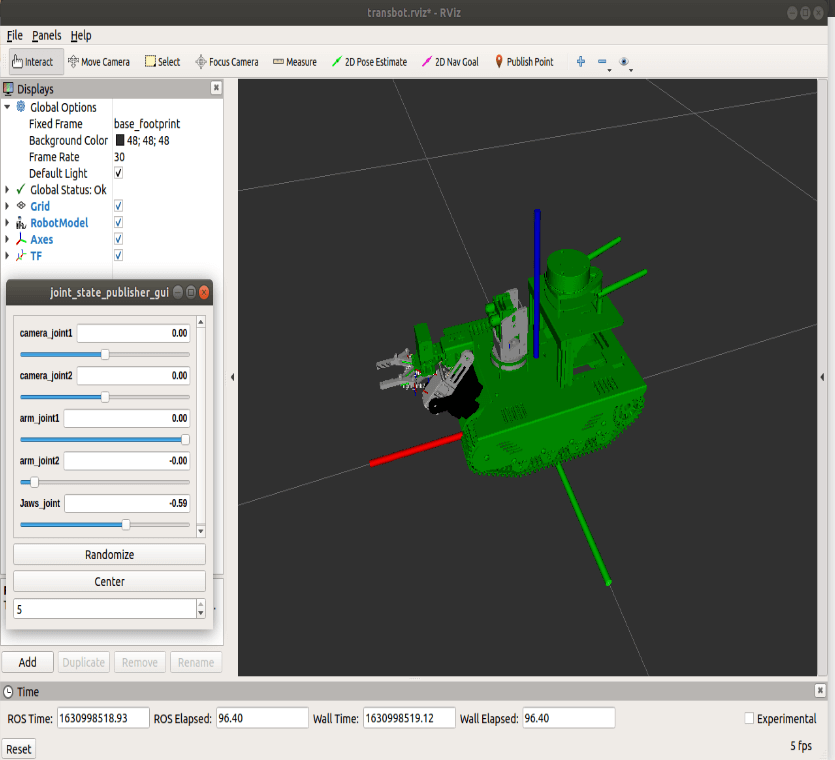The height and width of the screenshot is (760, 835).
Task: Activate the Move Camera tool
Action: (99, 62)
